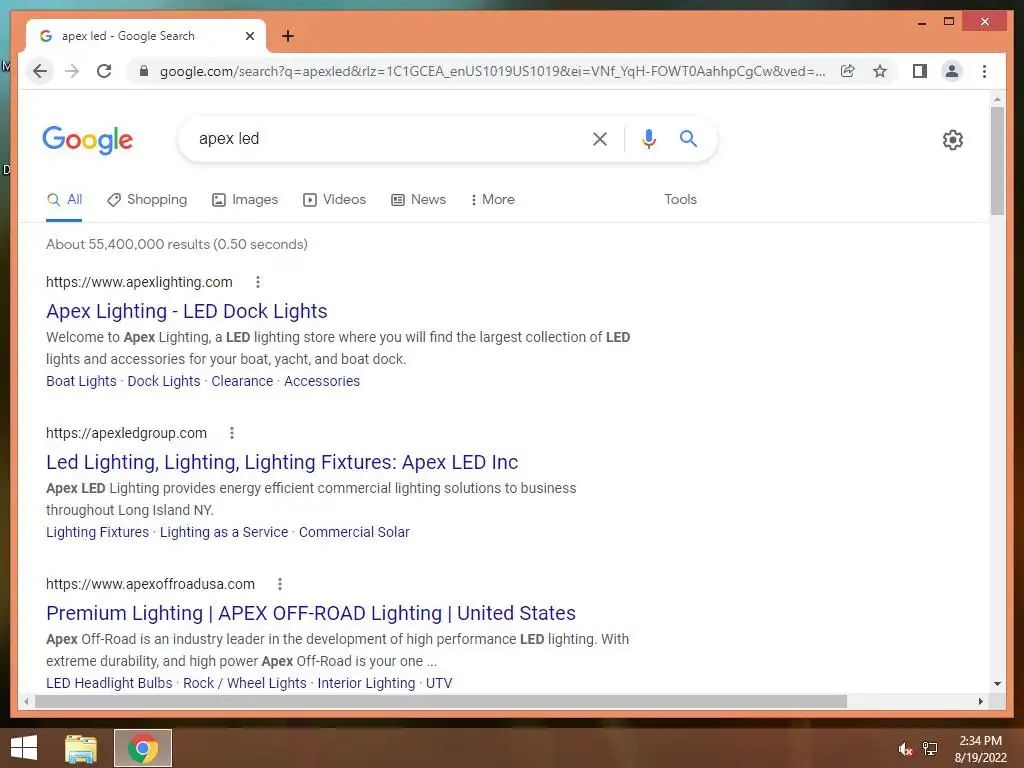The width and height of the screenshot is (1024, 768).
Task: Click the Chrome taskbar icon
Action: [x=143, y=748]
